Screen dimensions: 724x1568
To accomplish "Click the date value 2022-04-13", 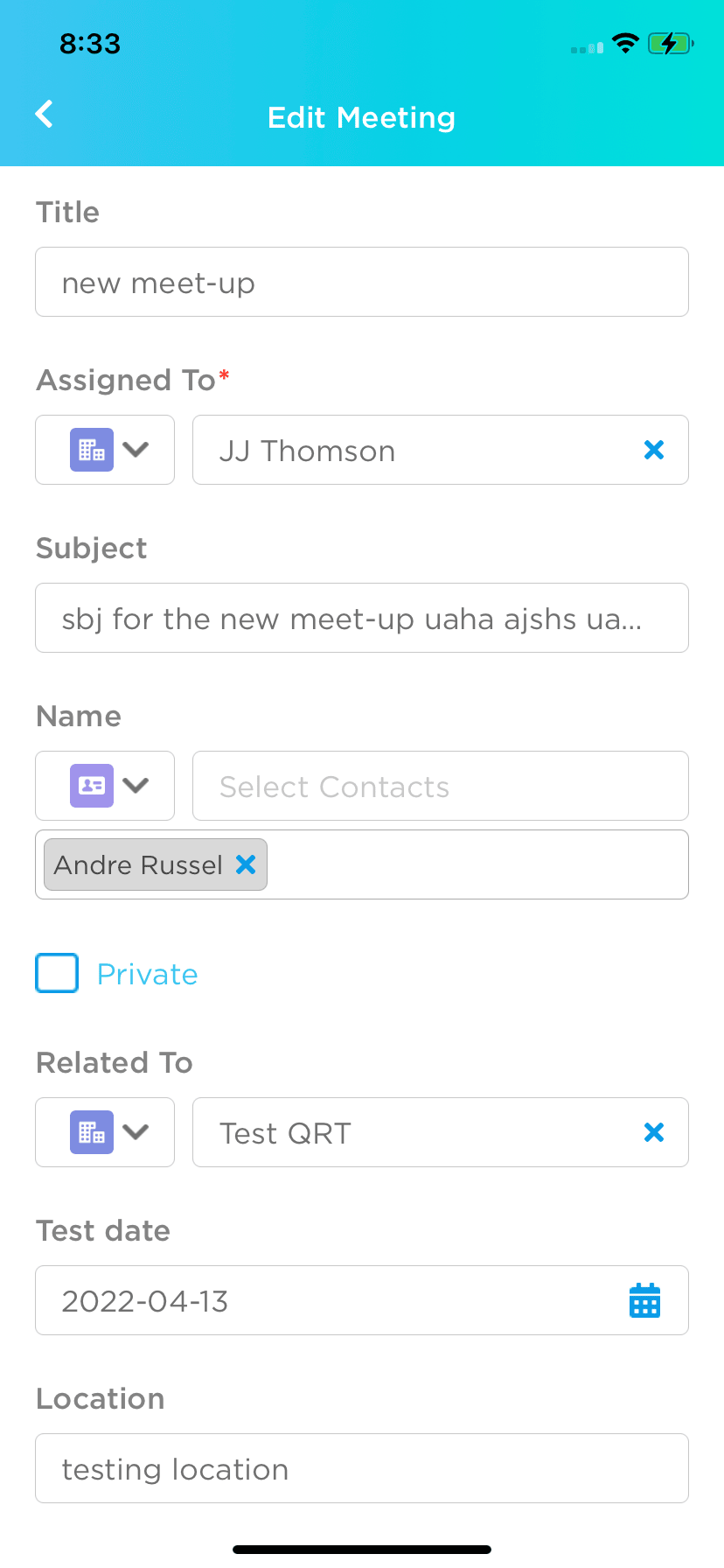I will point(145,1301).
